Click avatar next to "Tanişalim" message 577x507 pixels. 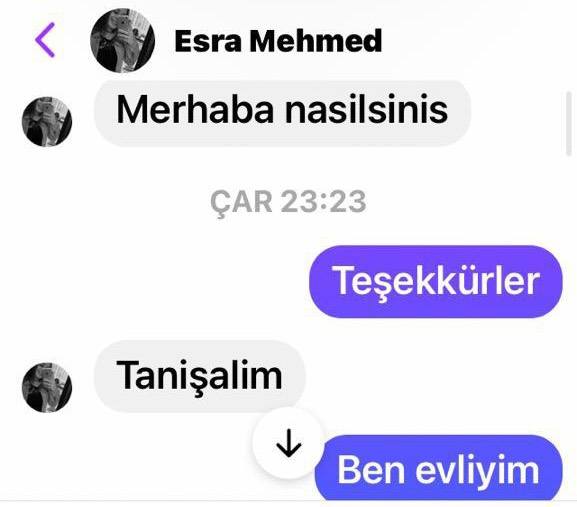tap(47, 387)
